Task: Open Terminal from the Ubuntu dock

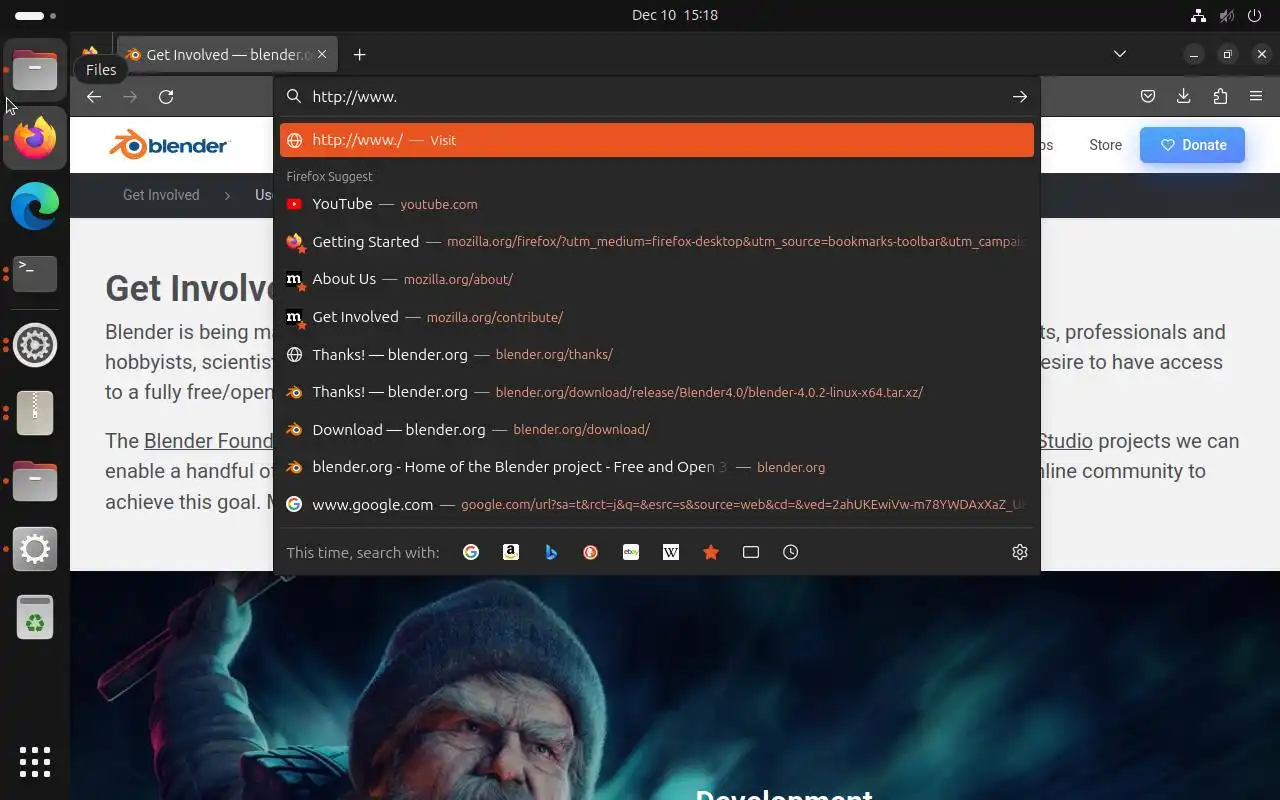Action: tap(35, 273)
